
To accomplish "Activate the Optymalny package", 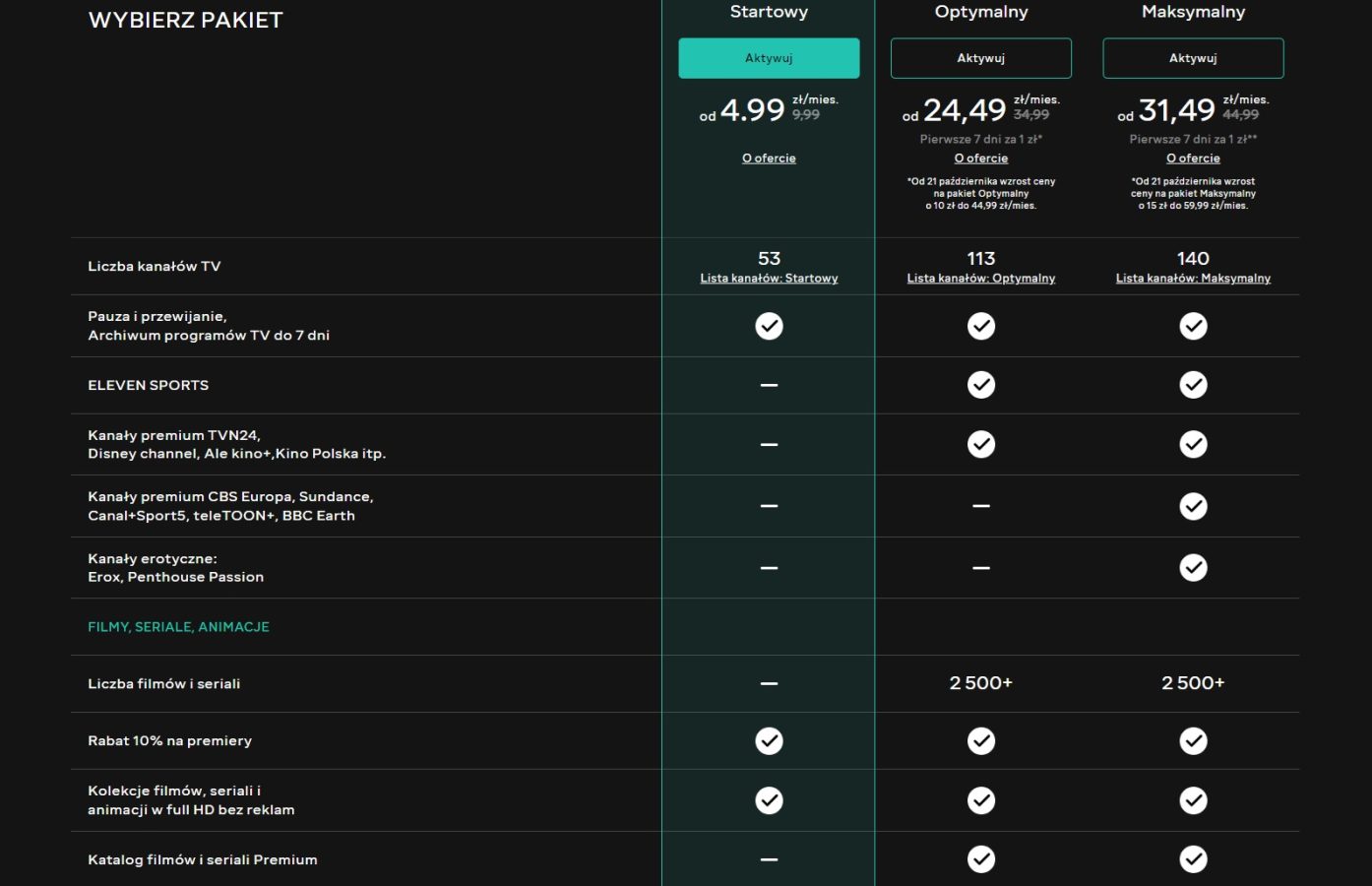I will click(x=980, y=58).
